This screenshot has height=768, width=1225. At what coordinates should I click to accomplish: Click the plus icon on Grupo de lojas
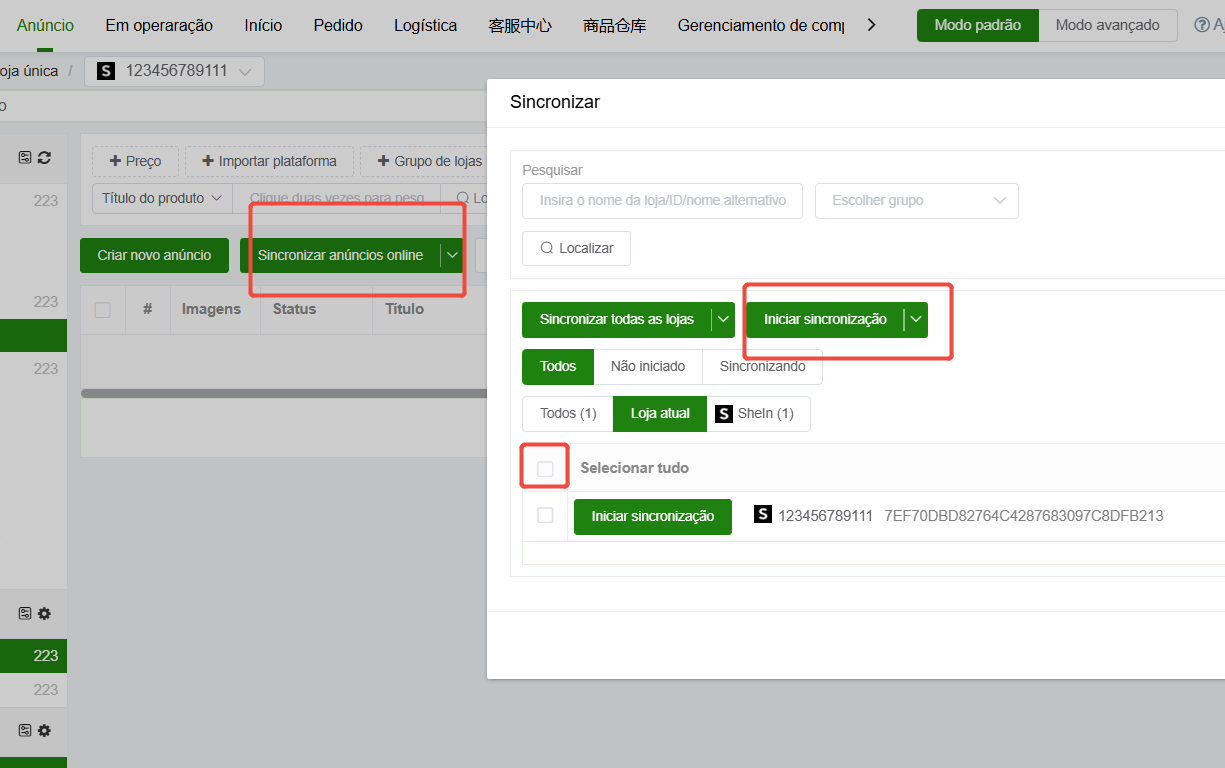coord(385,161)
